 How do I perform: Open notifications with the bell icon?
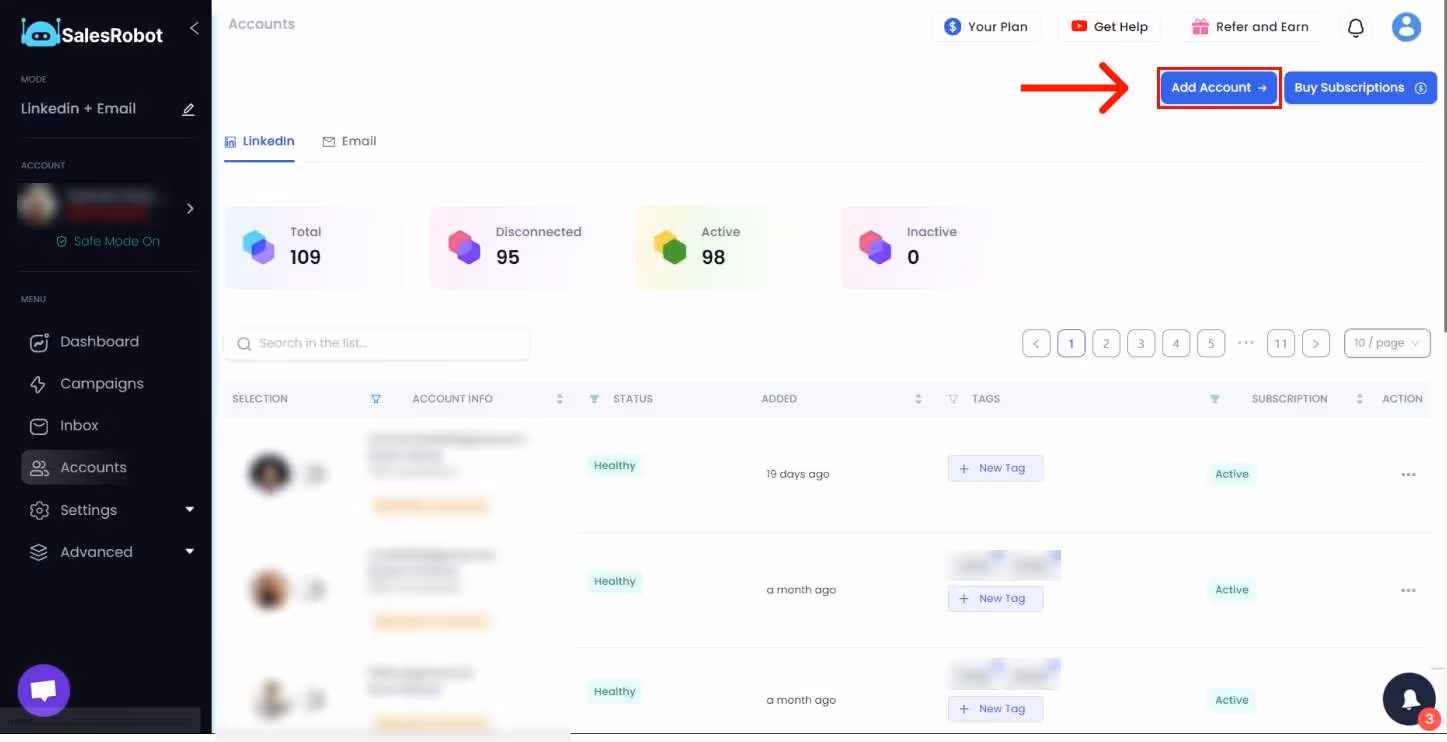tap(1356, 27)
